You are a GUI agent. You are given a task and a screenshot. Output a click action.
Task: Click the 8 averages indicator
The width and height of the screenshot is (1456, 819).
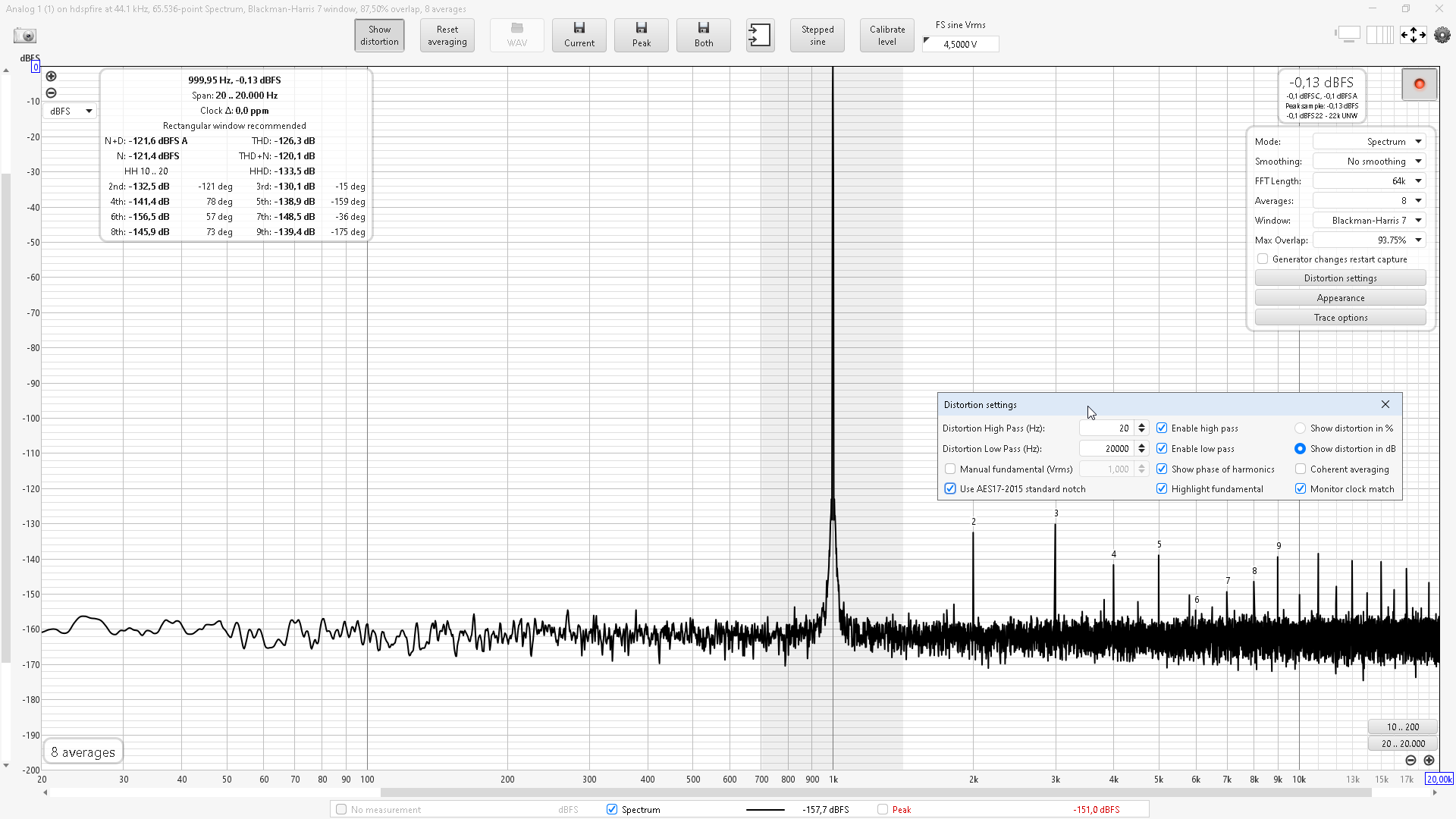click(x=83, y=752)
